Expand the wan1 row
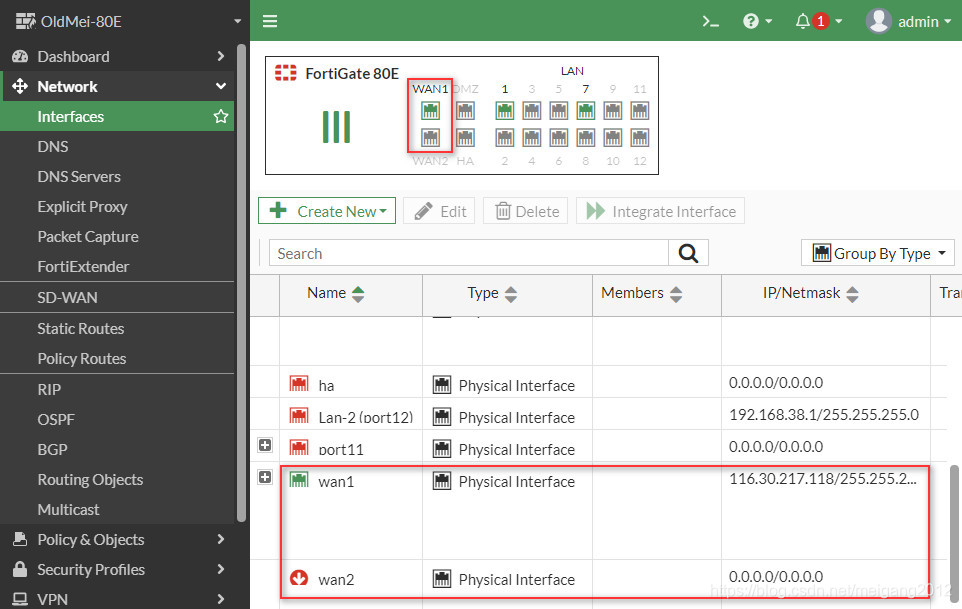This screenshot has height=609, width=962. (265, 477)
